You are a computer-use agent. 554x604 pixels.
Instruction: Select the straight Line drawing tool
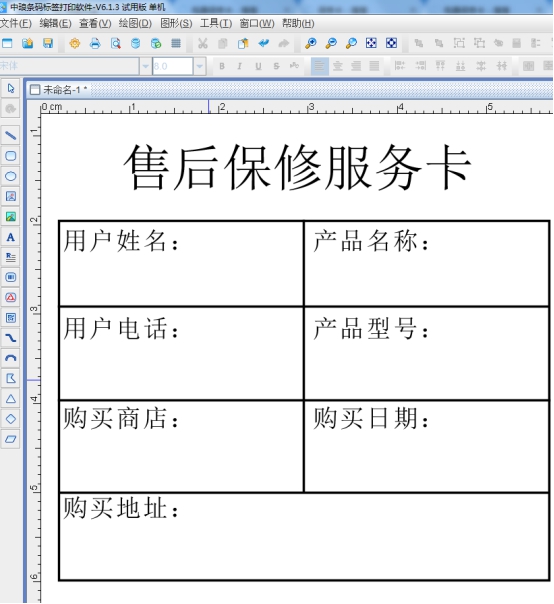coord(11,136)
